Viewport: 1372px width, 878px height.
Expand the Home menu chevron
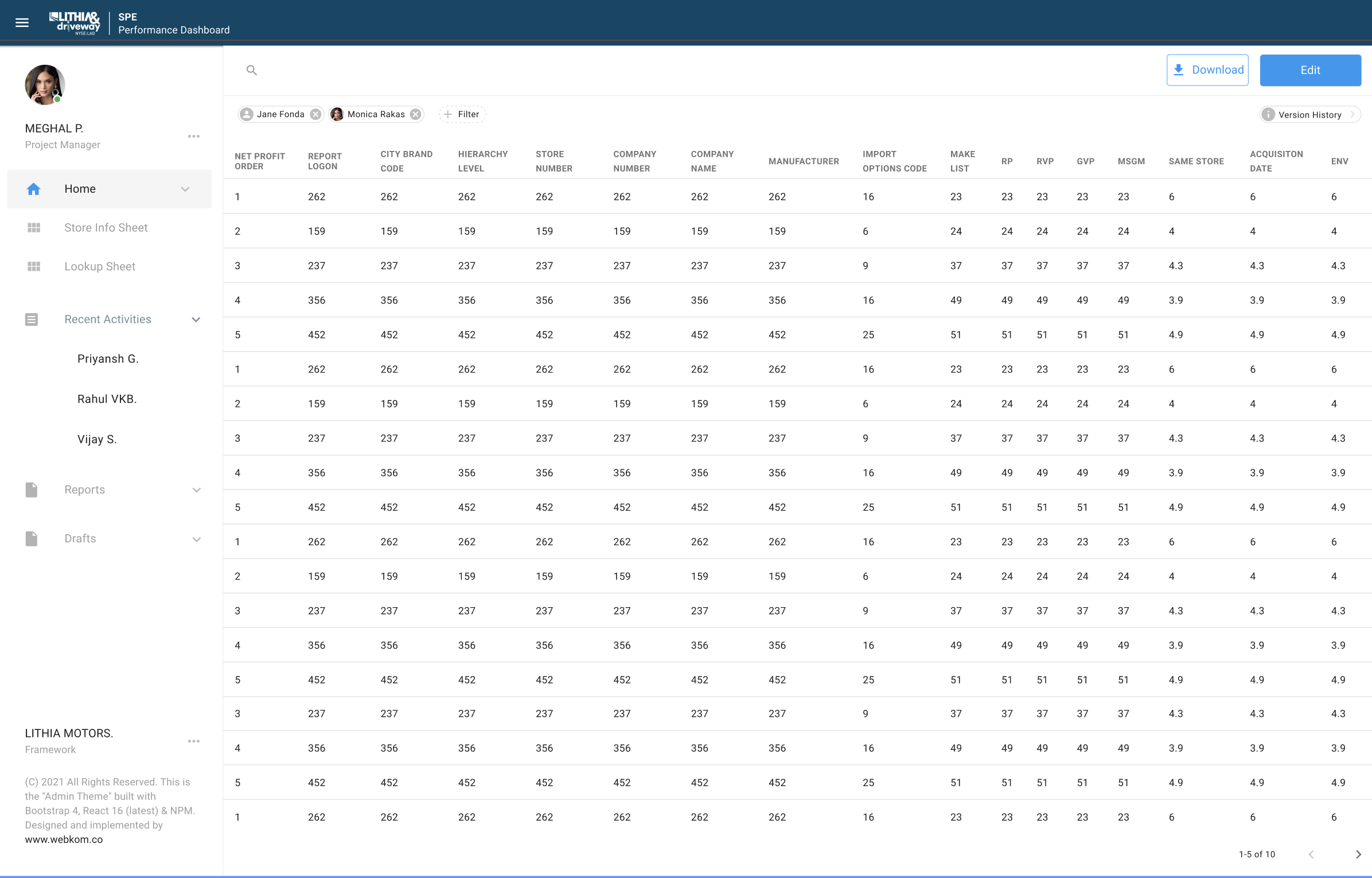pos(185,189)
